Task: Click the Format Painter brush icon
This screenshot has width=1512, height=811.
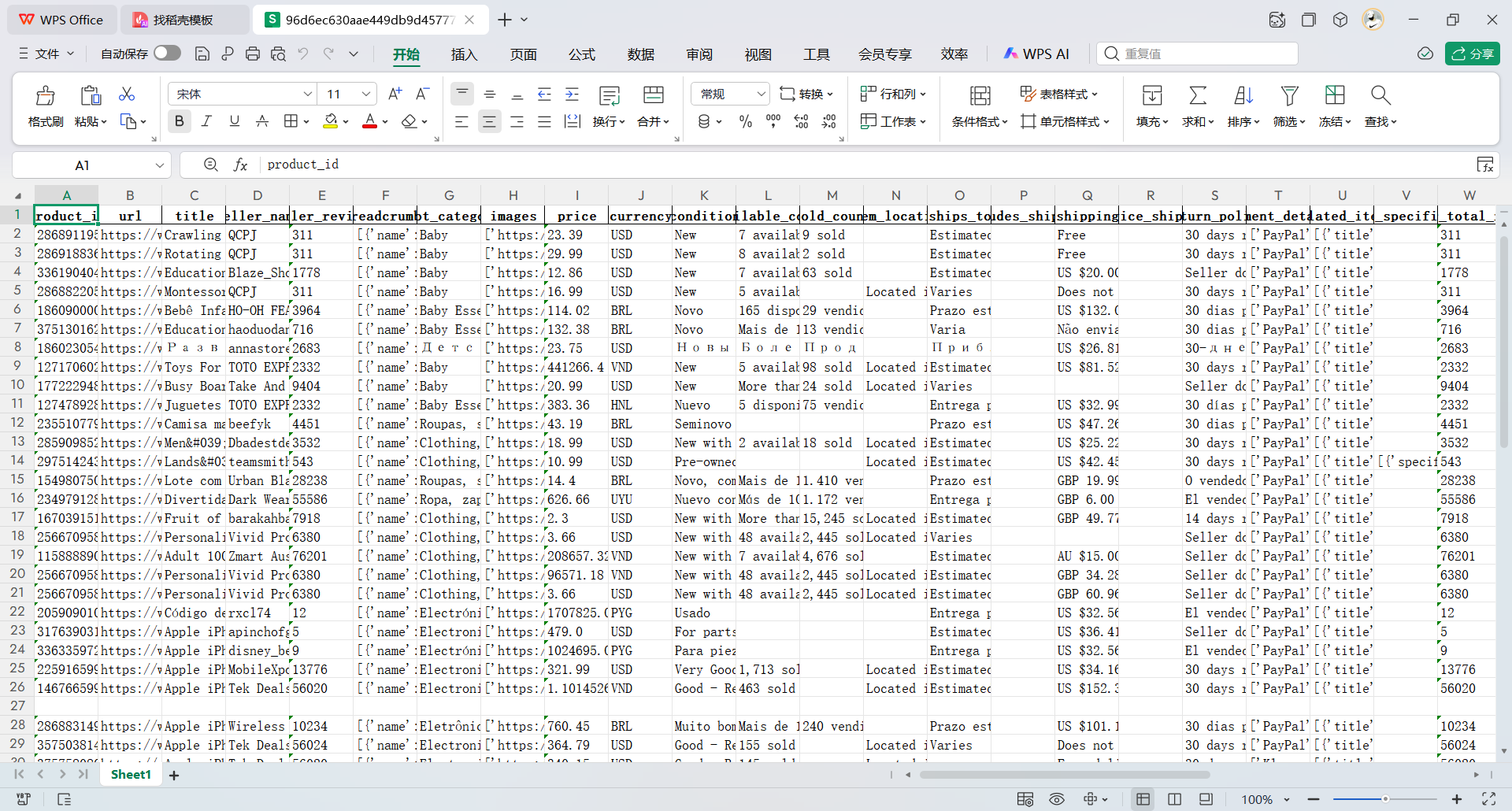Action: point(46,96)
